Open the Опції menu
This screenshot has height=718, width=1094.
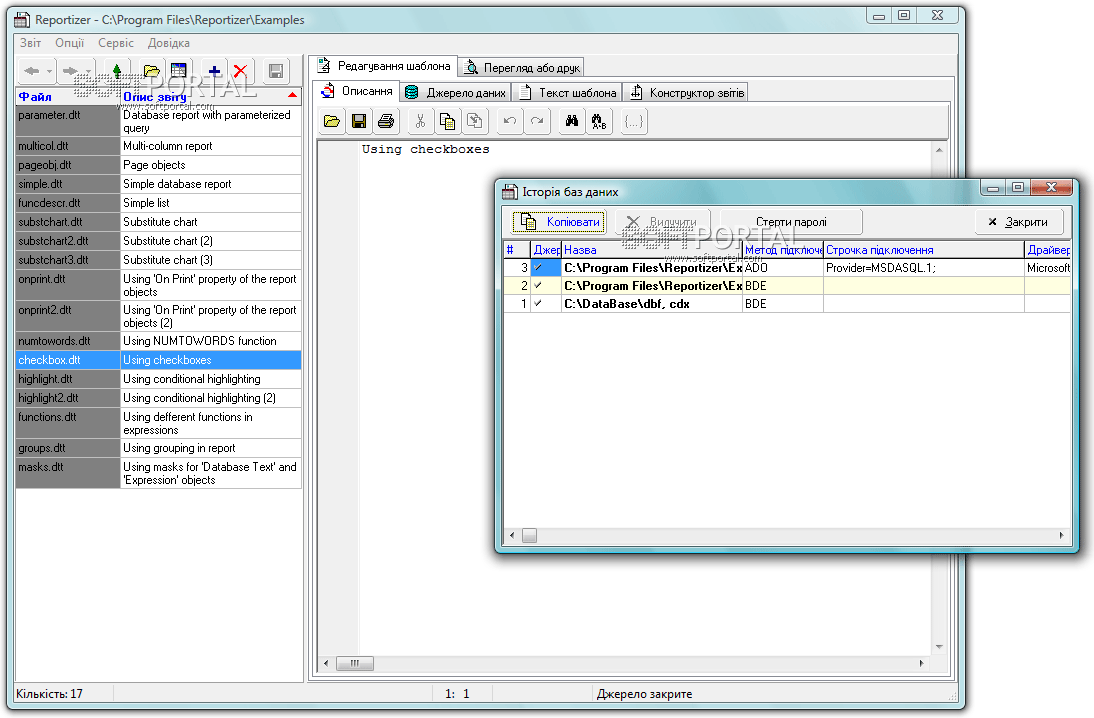70,43
